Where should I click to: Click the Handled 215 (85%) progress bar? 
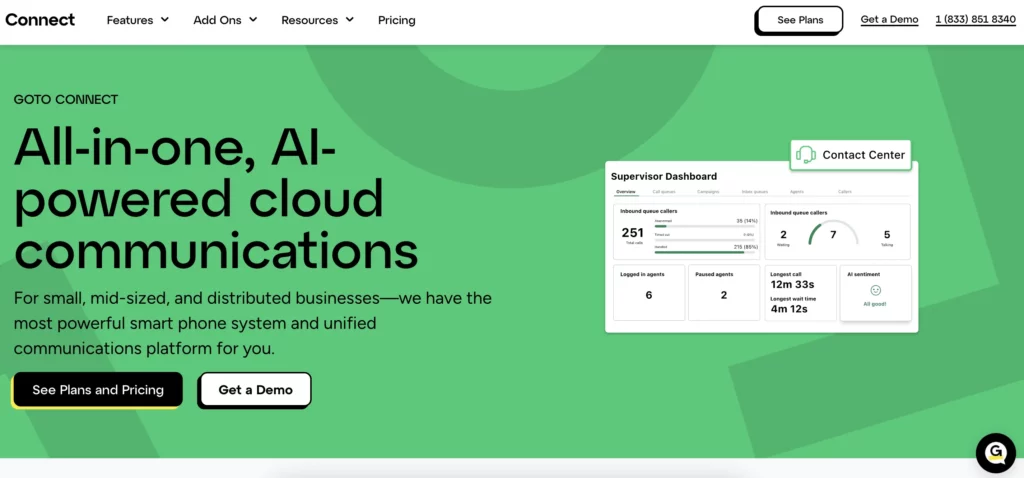point(705,251)
